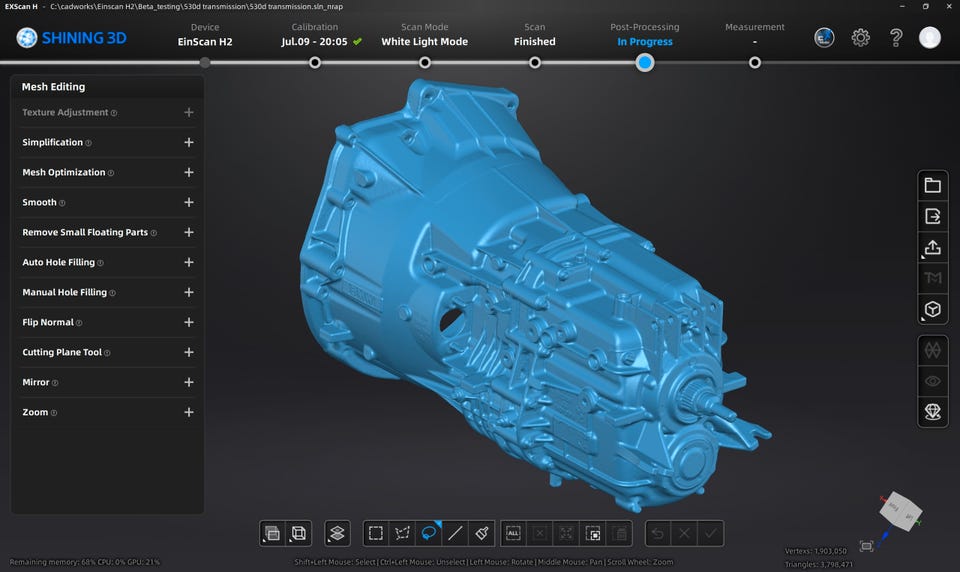Viewport: 960px width, 572px height.
Task: Select the rectangle selection tool
Action: coord(375,533)
